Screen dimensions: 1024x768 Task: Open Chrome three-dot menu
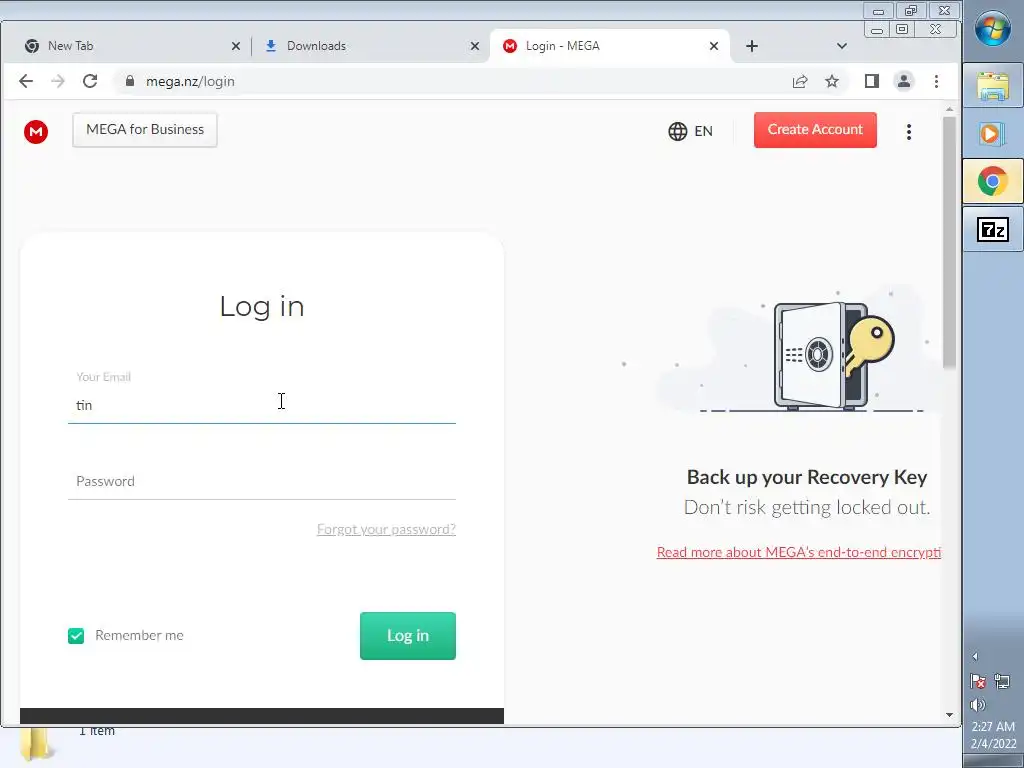pyautogui.click(x=936, y=81)
